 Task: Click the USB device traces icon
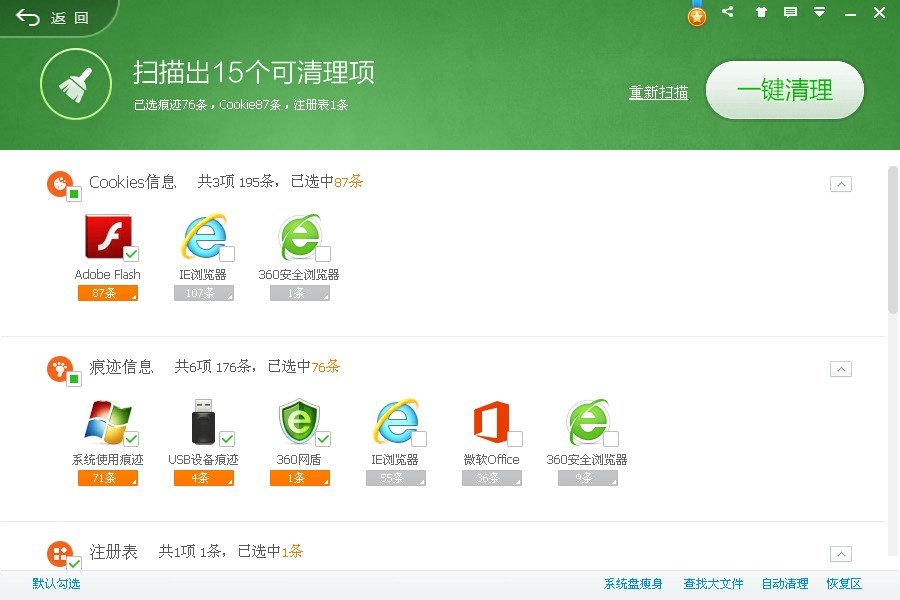coord(204,421)
